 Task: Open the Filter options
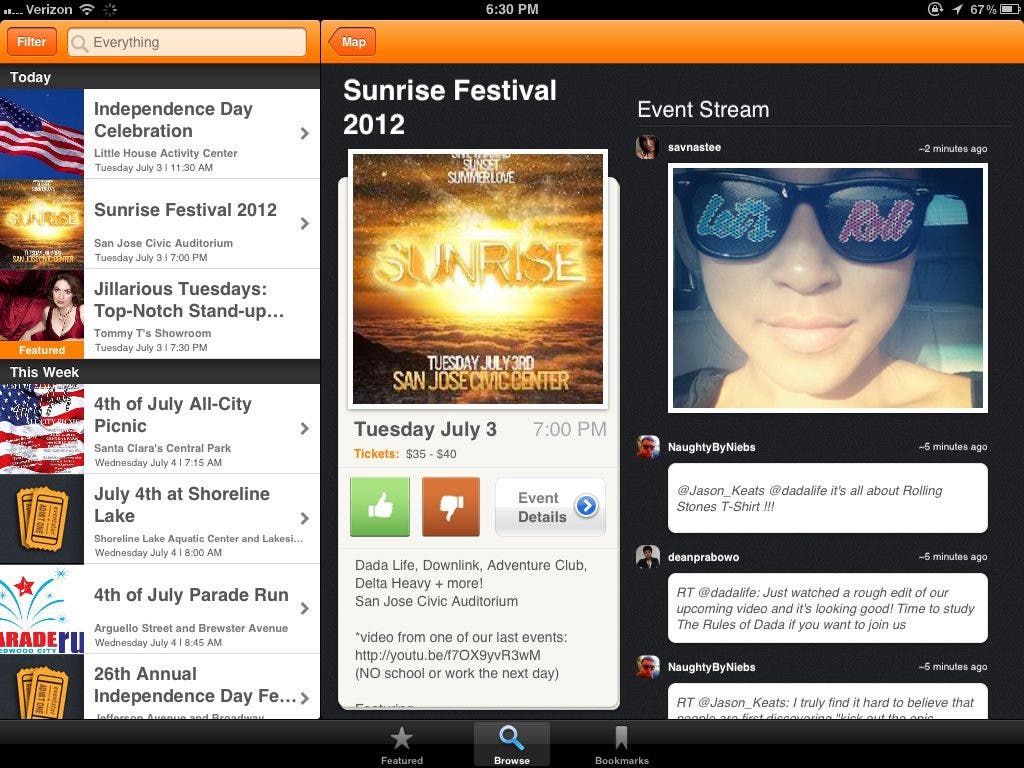point(31,42)
